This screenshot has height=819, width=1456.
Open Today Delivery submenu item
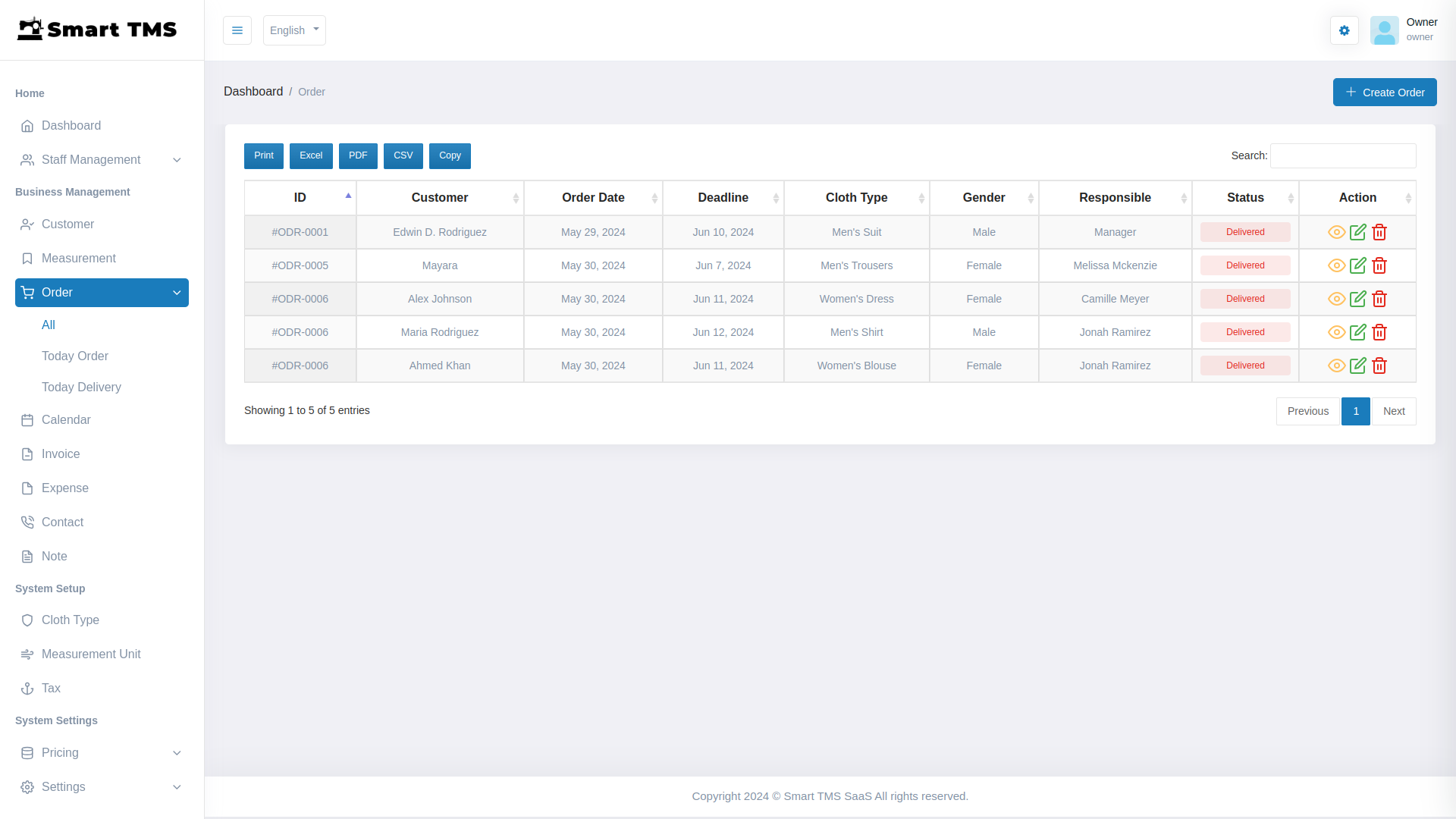[x=81, y=388]
